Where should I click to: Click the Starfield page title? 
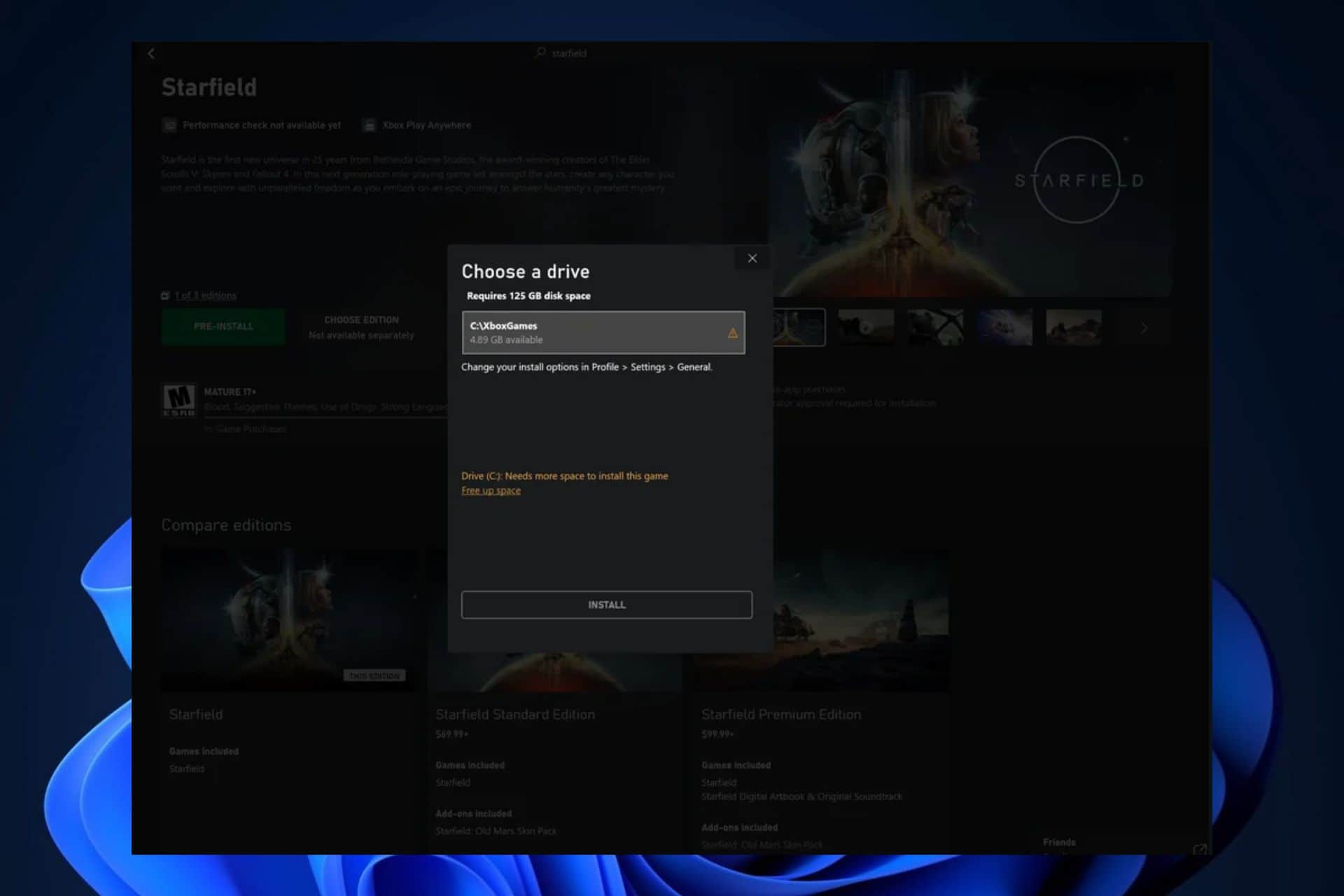point(209,87)
